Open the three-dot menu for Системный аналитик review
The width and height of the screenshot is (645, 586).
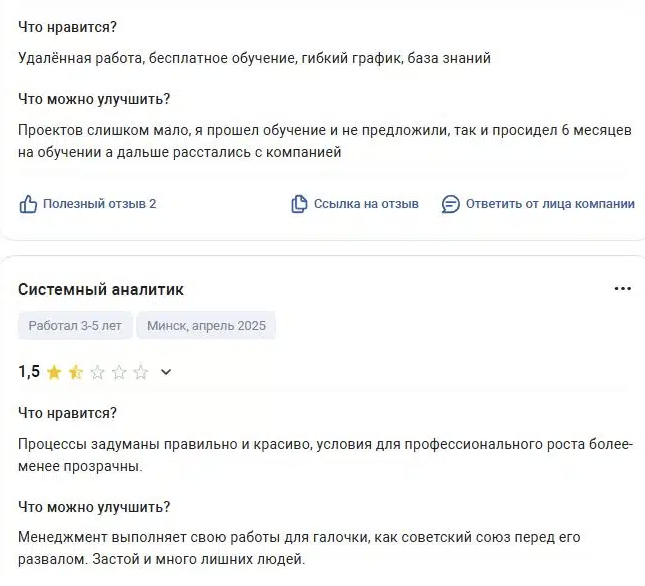(x=622, y=289)
